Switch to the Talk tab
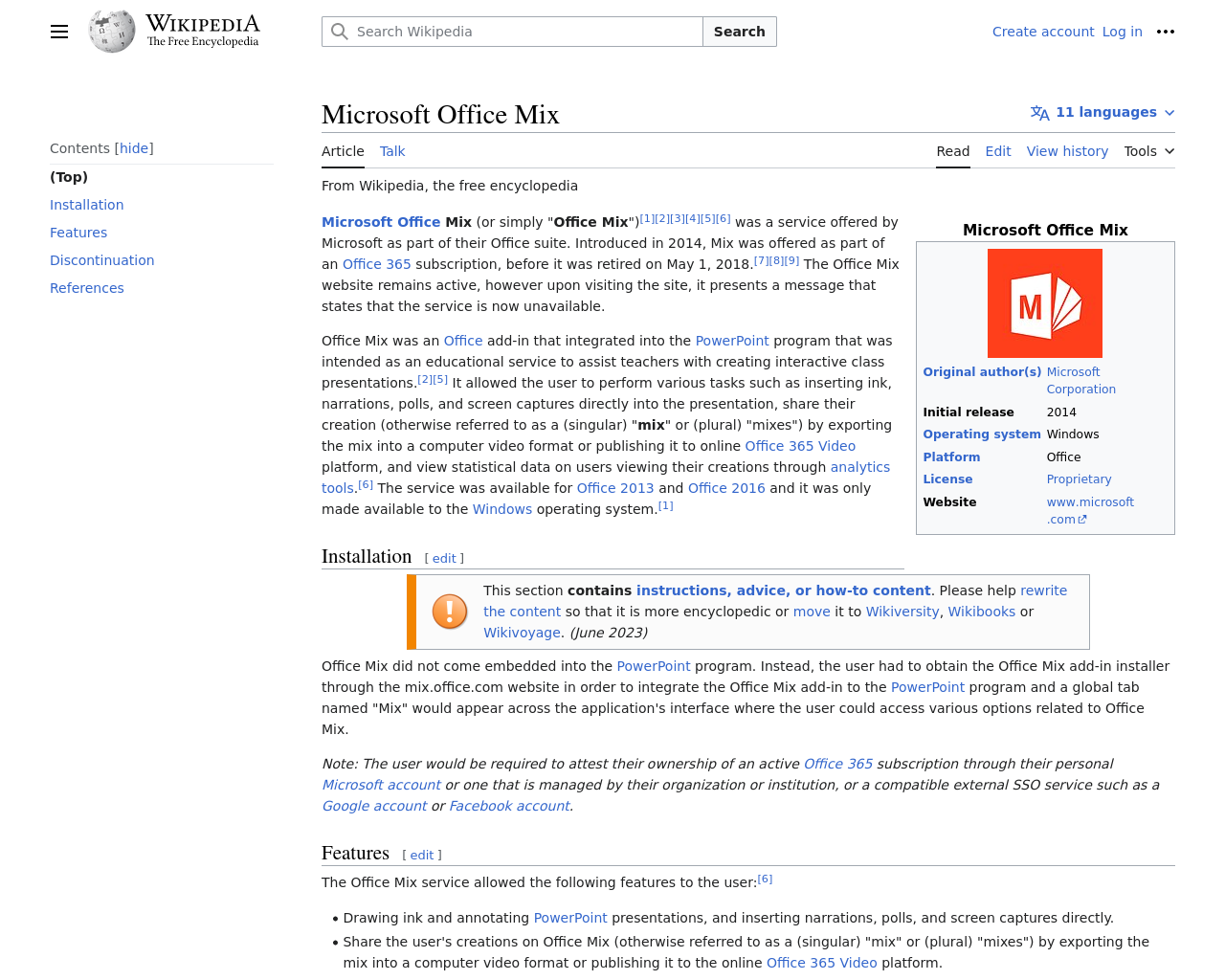 [x=392, y=151]
